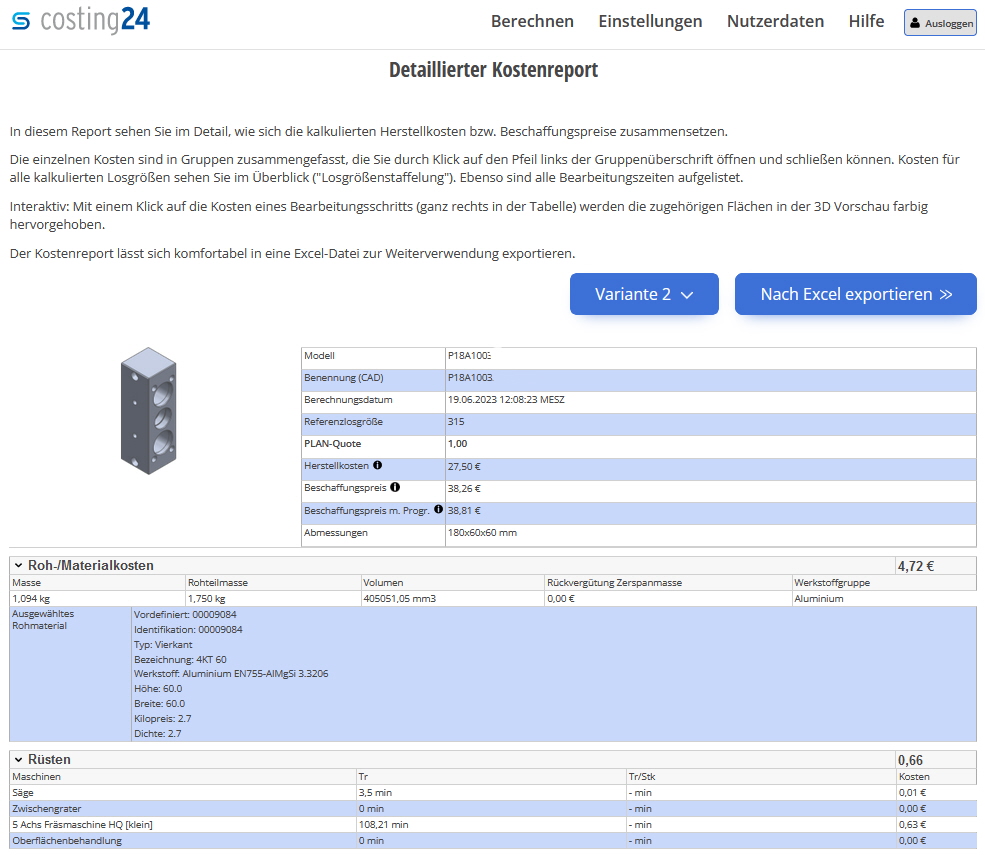This screenshot has height=855, width=985.
Task: Collapse the Rüsten group
Action: pyautogui.click(x=18, y=759)
